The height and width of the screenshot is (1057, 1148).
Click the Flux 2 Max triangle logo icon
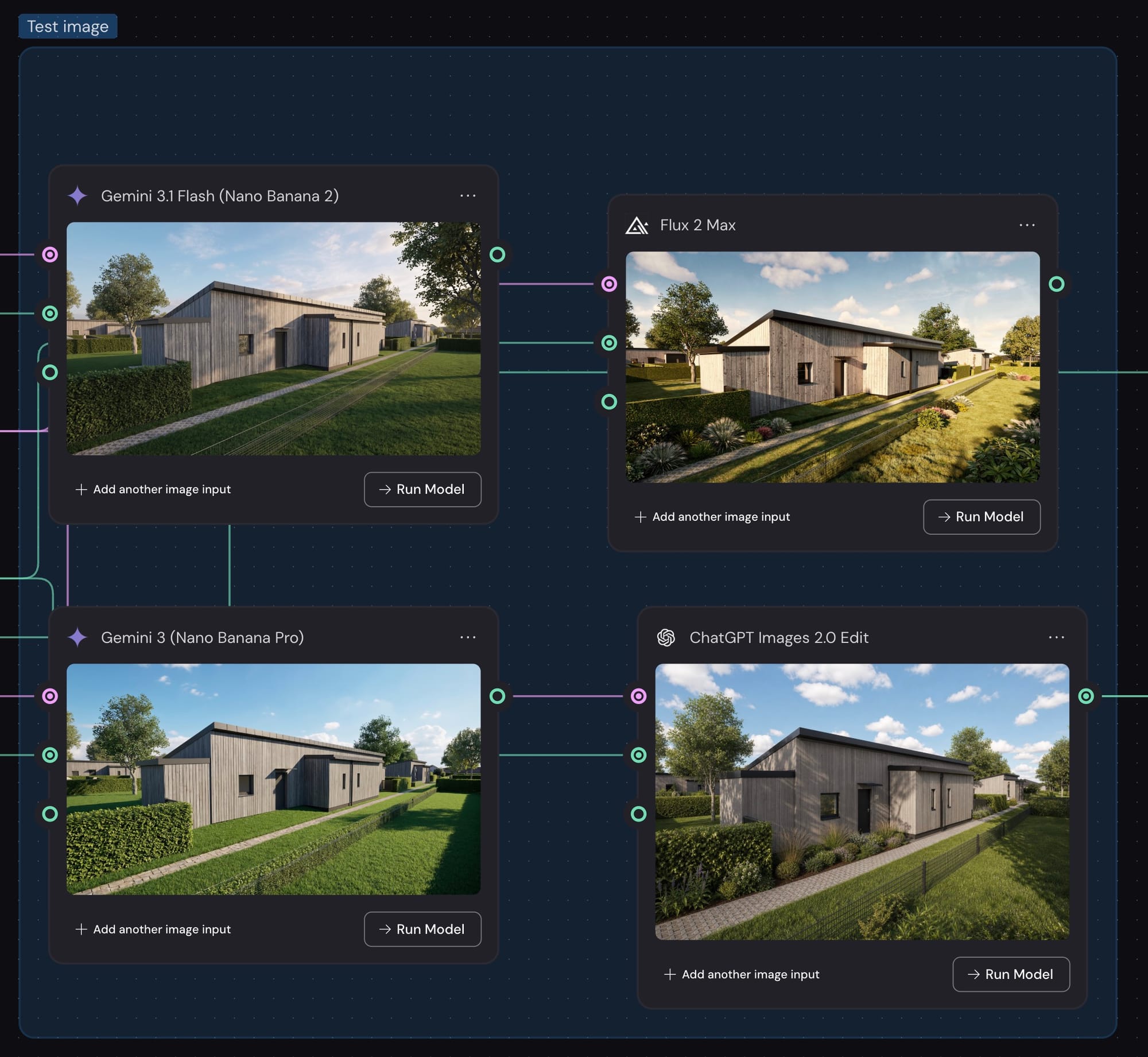click(x=637, y=225)
